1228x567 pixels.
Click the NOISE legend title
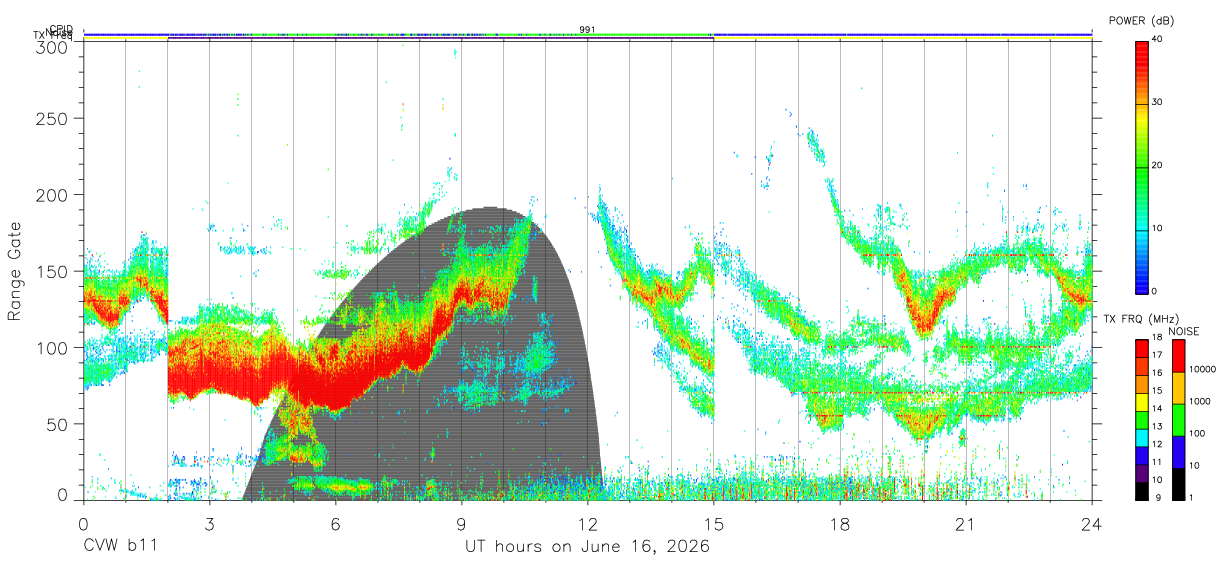click(1184, 331)
